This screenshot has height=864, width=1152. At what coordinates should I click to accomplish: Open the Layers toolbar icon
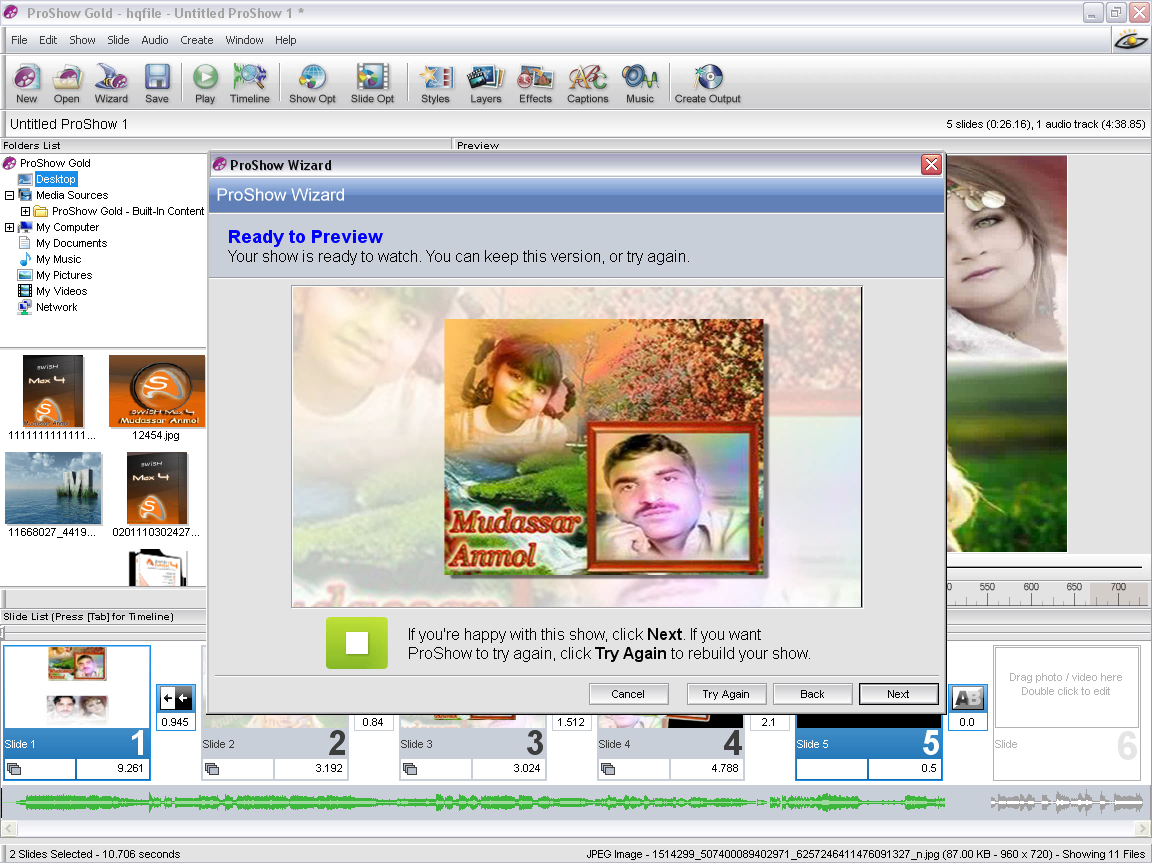pyautogui.click(x=486, y=84)
